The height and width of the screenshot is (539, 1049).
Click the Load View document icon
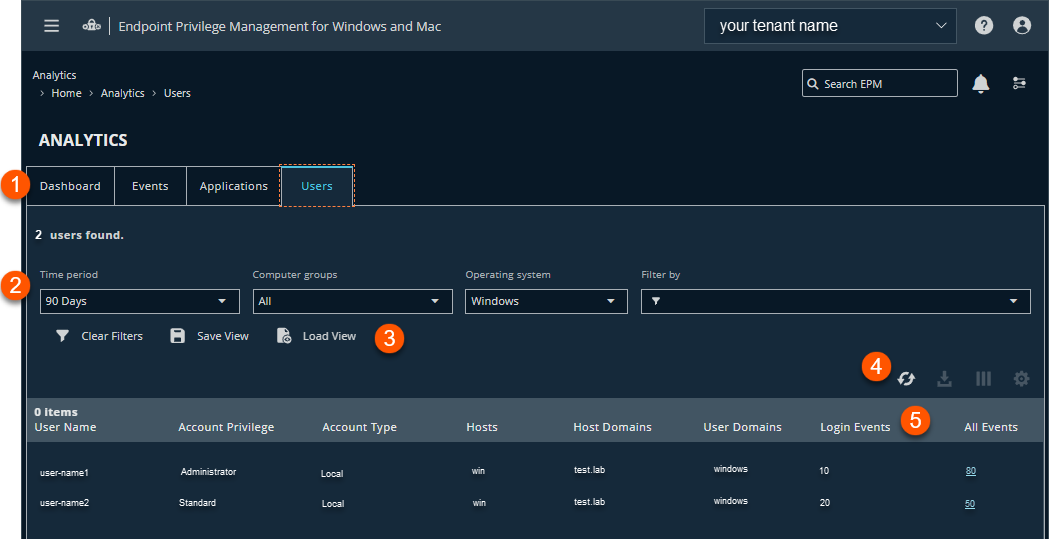(x=284, y=336)
